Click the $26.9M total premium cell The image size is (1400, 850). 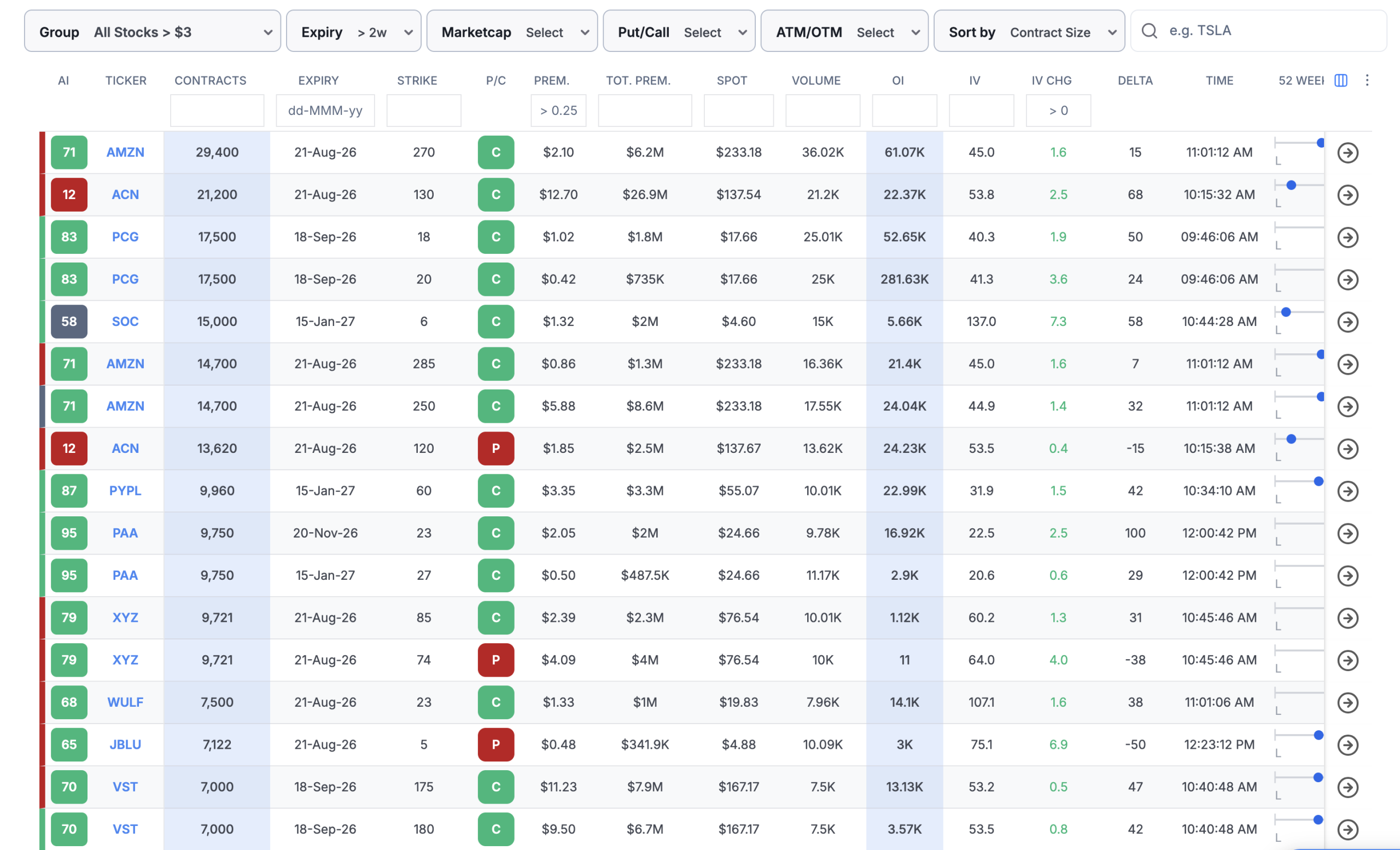point(644,195)
